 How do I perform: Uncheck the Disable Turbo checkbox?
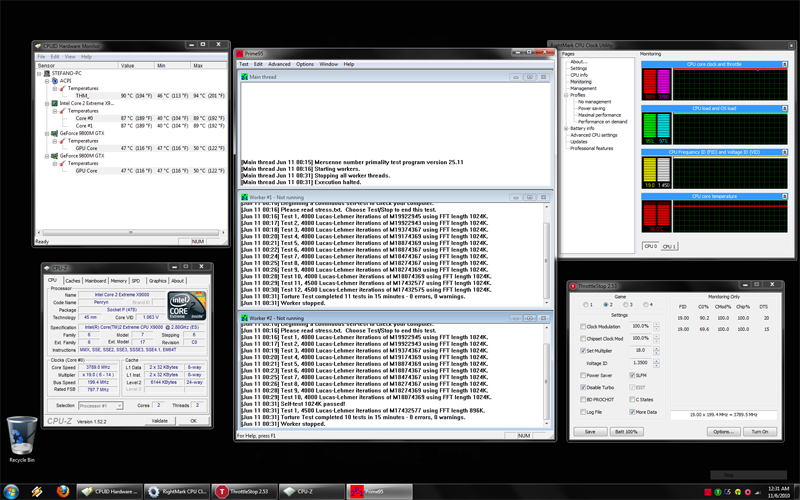point(583,388)
